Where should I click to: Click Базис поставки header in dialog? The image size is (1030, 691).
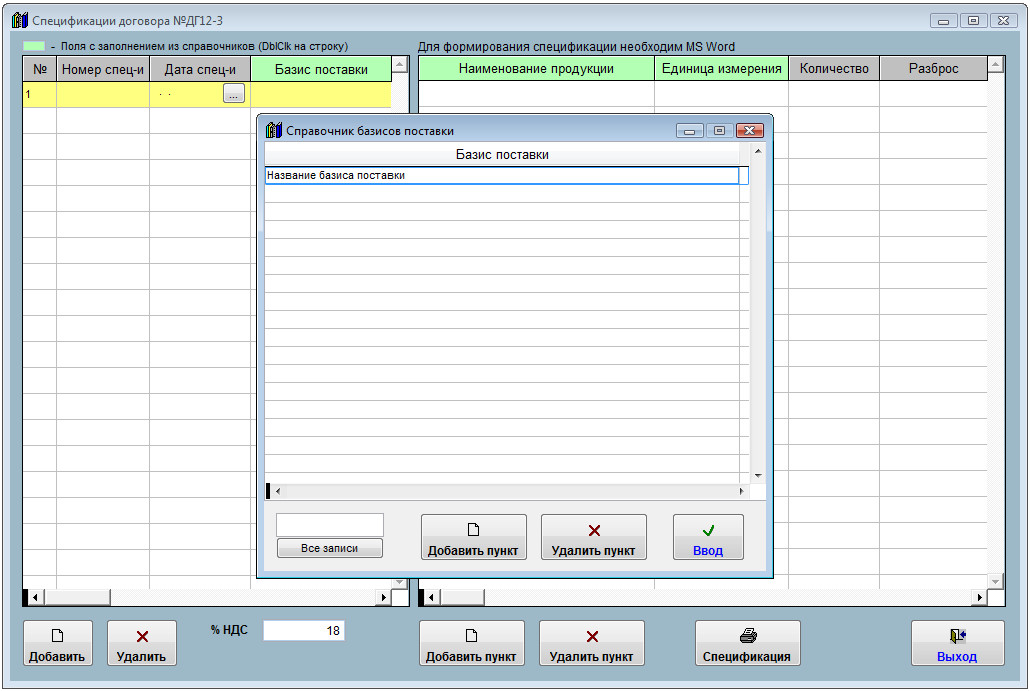click(x=502, y=154)
